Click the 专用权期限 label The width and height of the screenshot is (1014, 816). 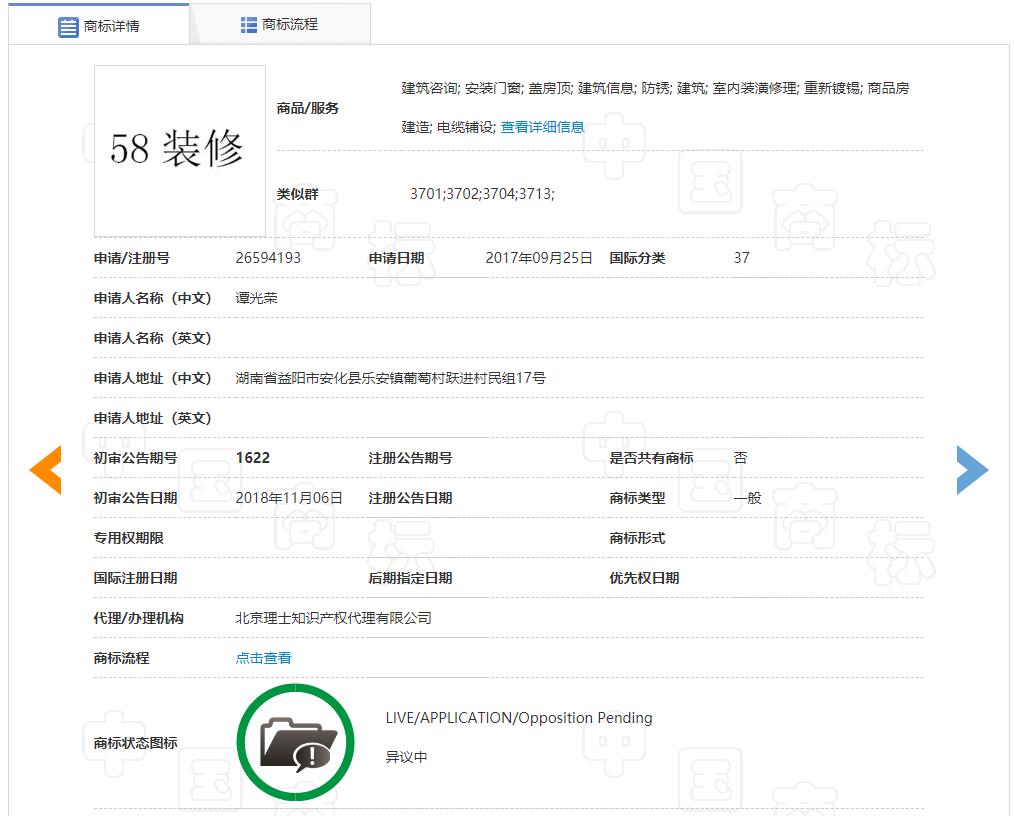tap(129, 538)
